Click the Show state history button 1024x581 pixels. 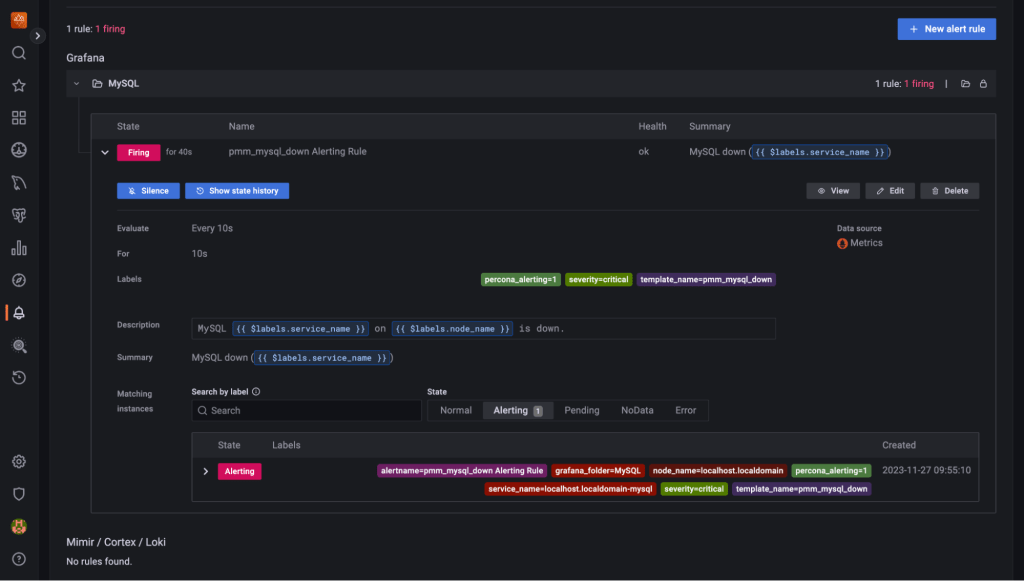click(237, 190)
